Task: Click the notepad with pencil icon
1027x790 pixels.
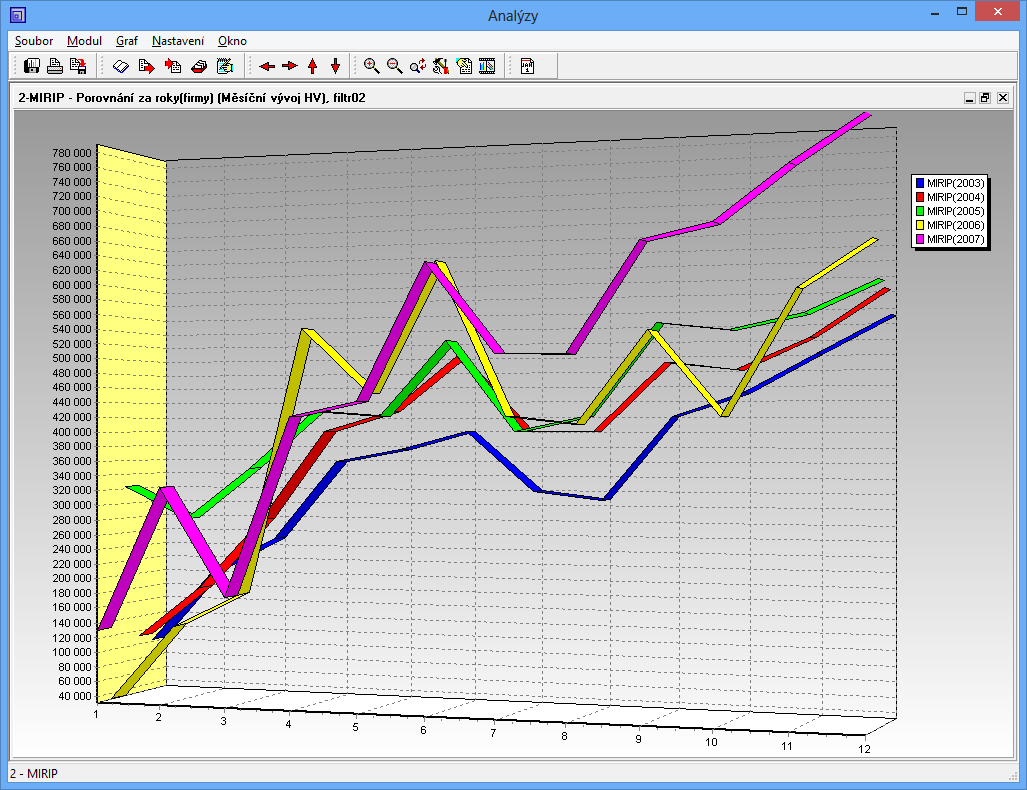Action: click(x=225, y=66)
